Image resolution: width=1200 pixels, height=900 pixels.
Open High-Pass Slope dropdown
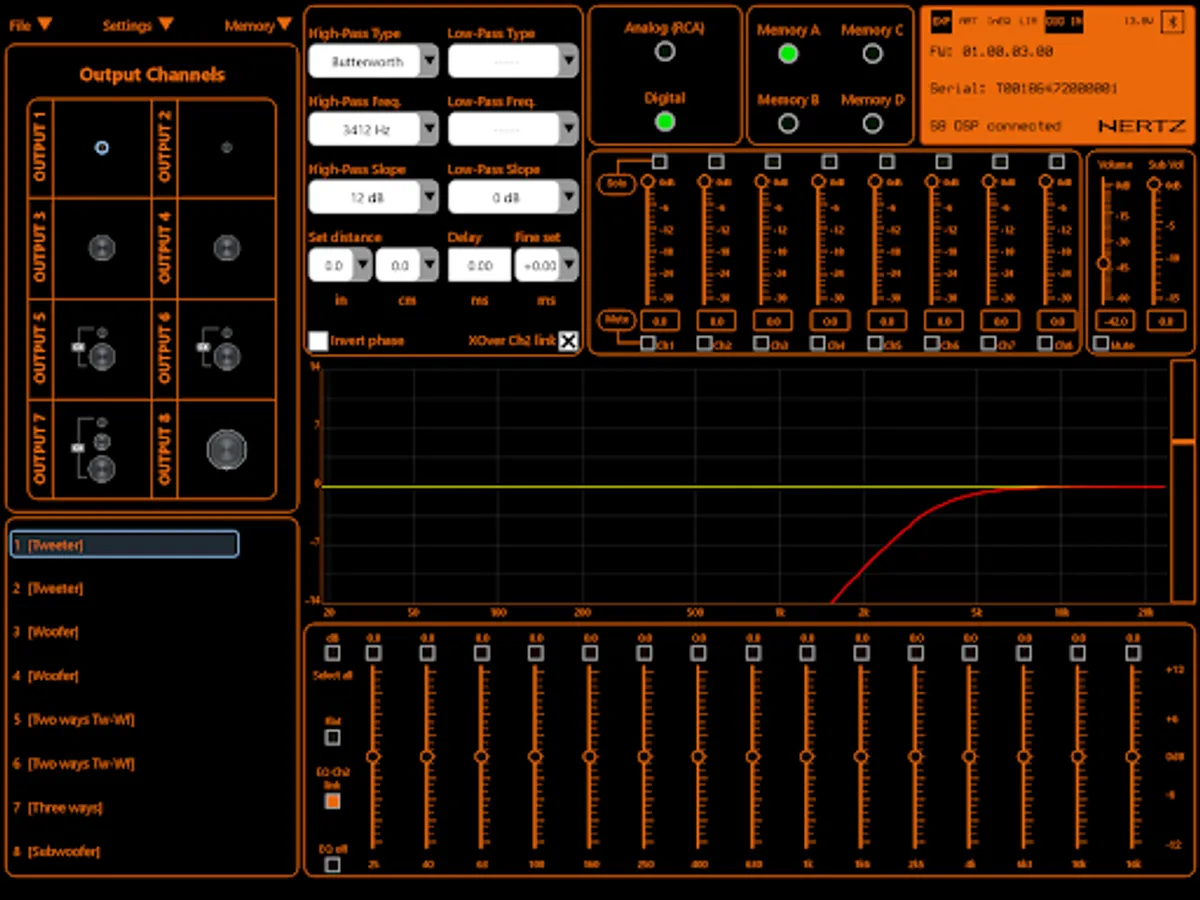coord(429,197)
